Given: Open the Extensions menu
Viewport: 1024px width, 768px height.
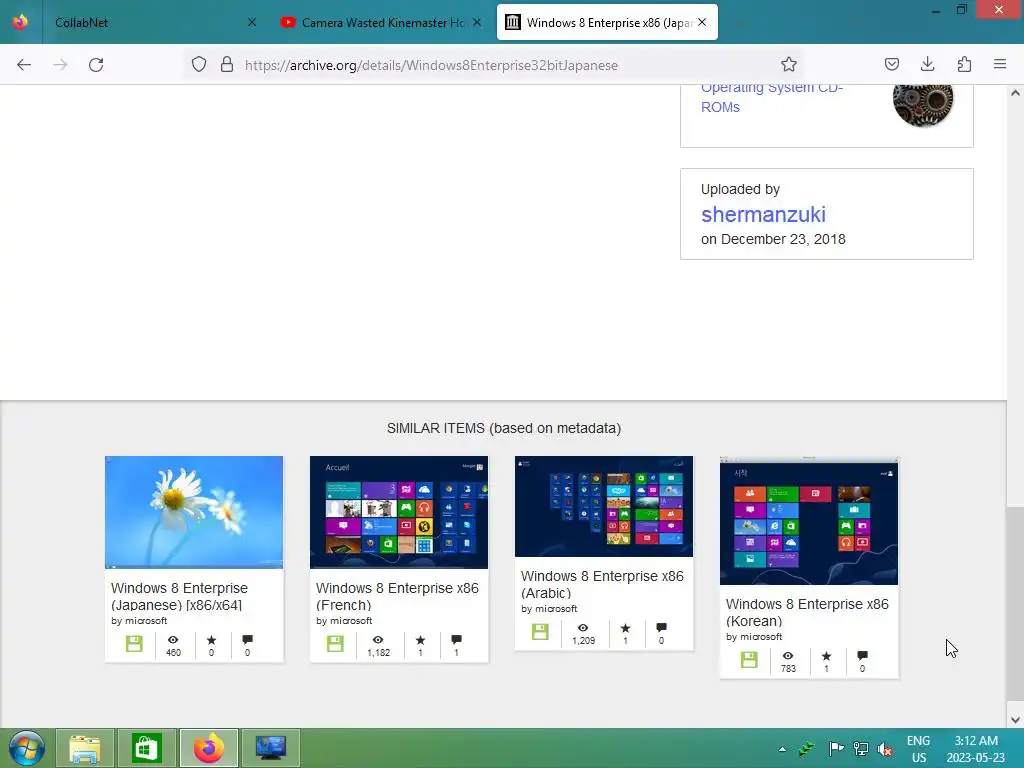Looking at the screenshot, I should (964, 65).
